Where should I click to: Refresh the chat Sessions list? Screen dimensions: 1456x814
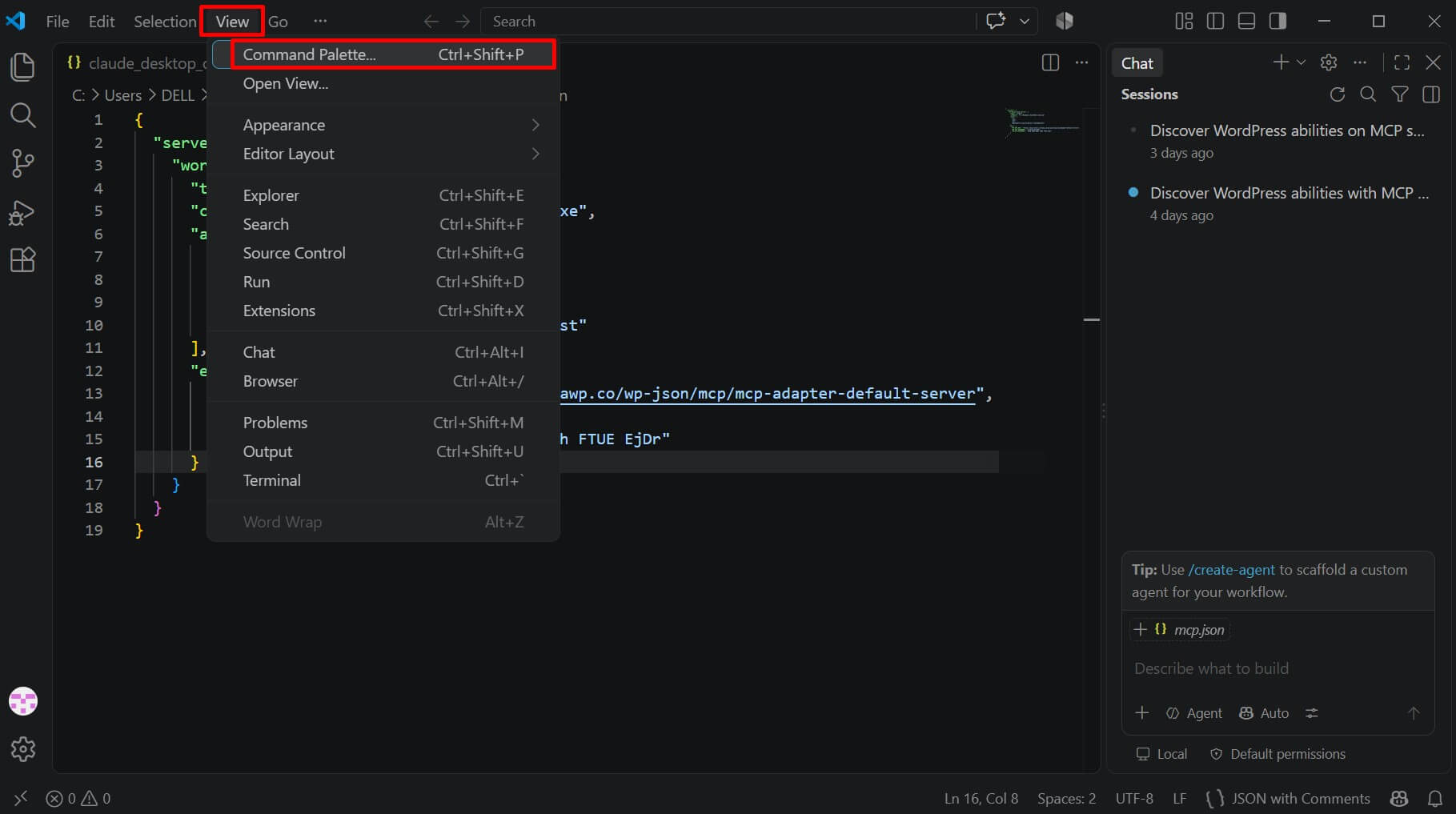(x=1337, y=94)
